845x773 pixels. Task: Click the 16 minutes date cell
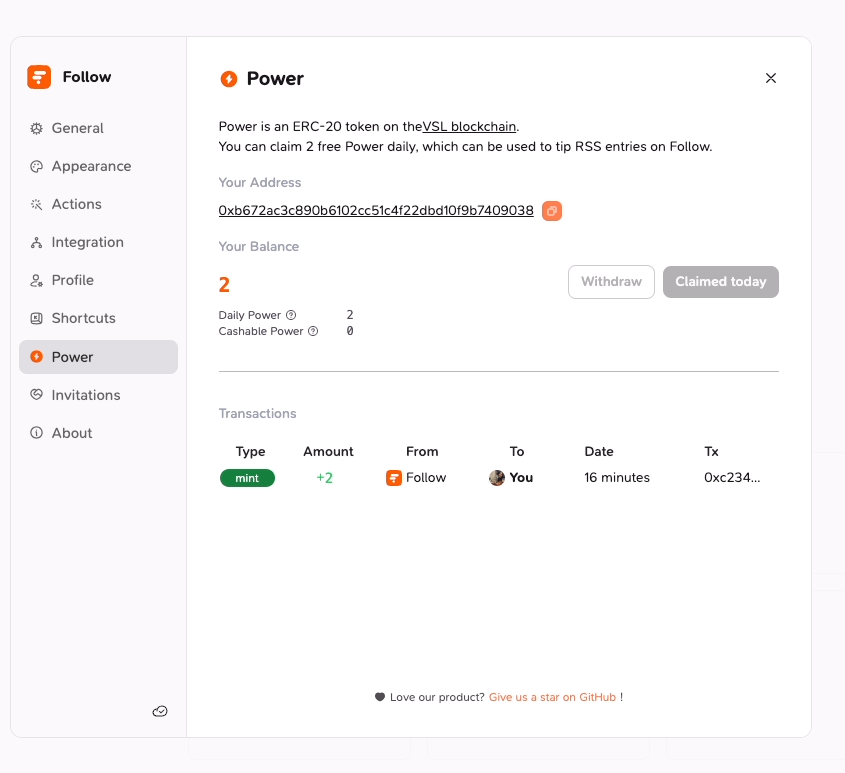617,478
